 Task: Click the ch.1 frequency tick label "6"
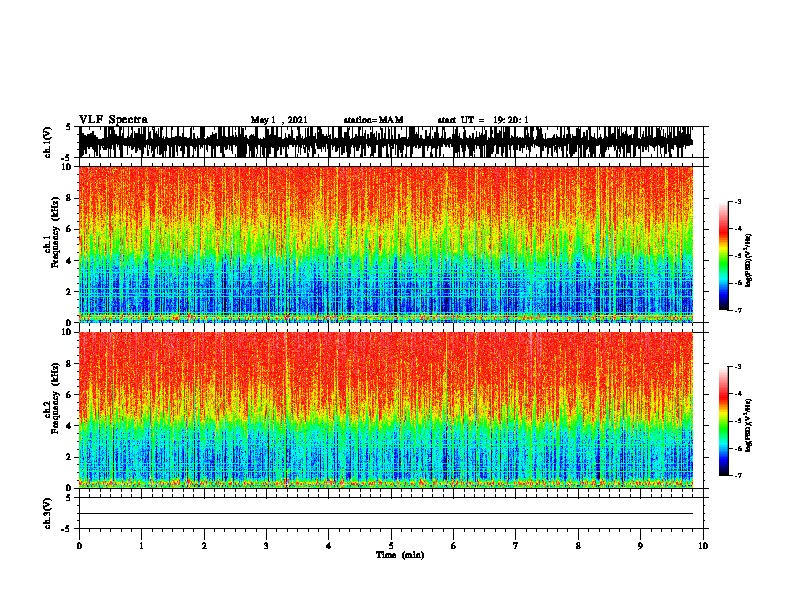coord(70,229)
